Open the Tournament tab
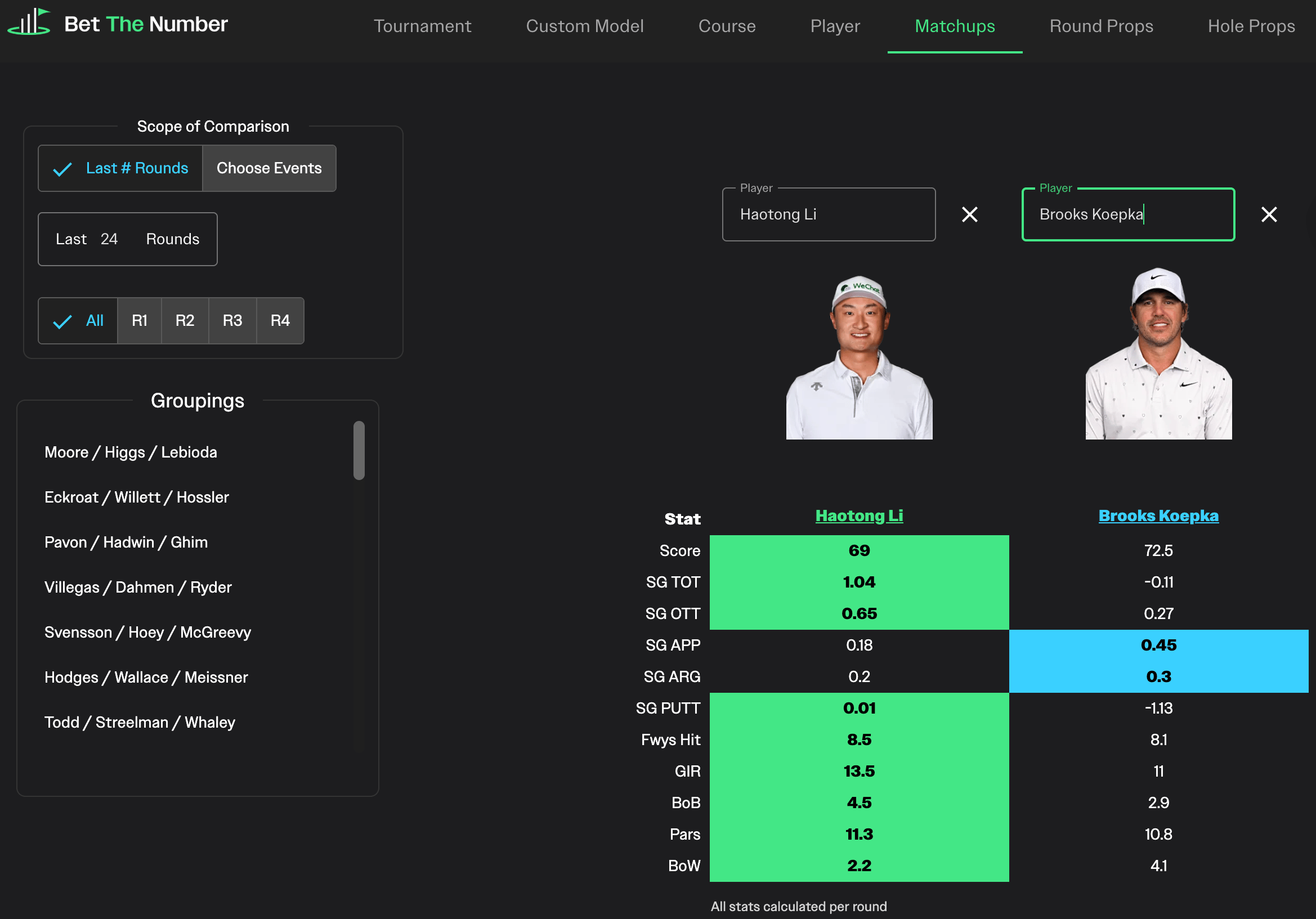The image size is (1316, 919). click(x=422, y=26)
